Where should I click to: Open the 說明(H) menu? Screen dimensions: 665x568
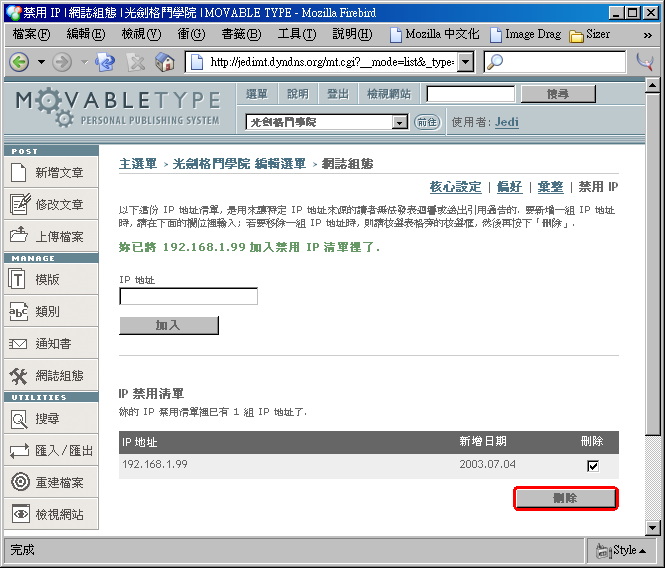[352, 34]
